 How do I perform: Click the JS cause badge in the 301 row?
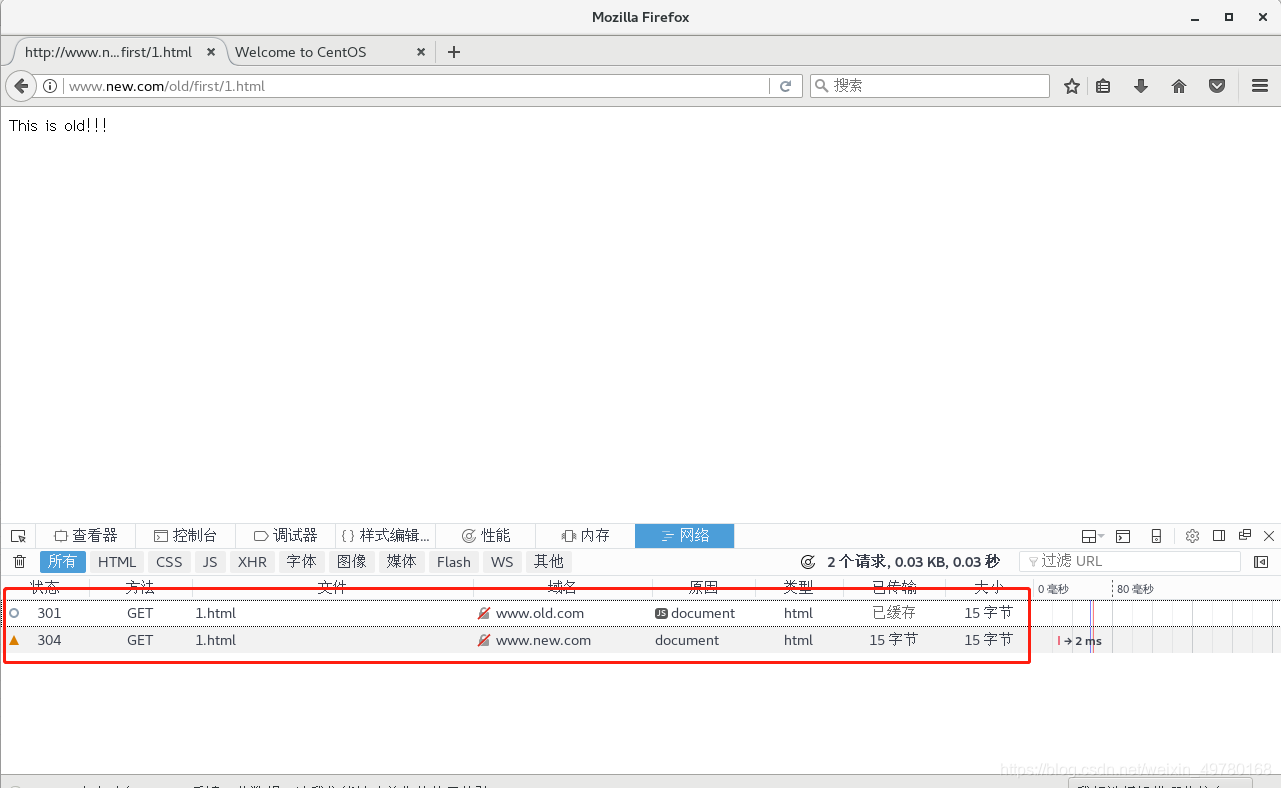pos(661,613)
